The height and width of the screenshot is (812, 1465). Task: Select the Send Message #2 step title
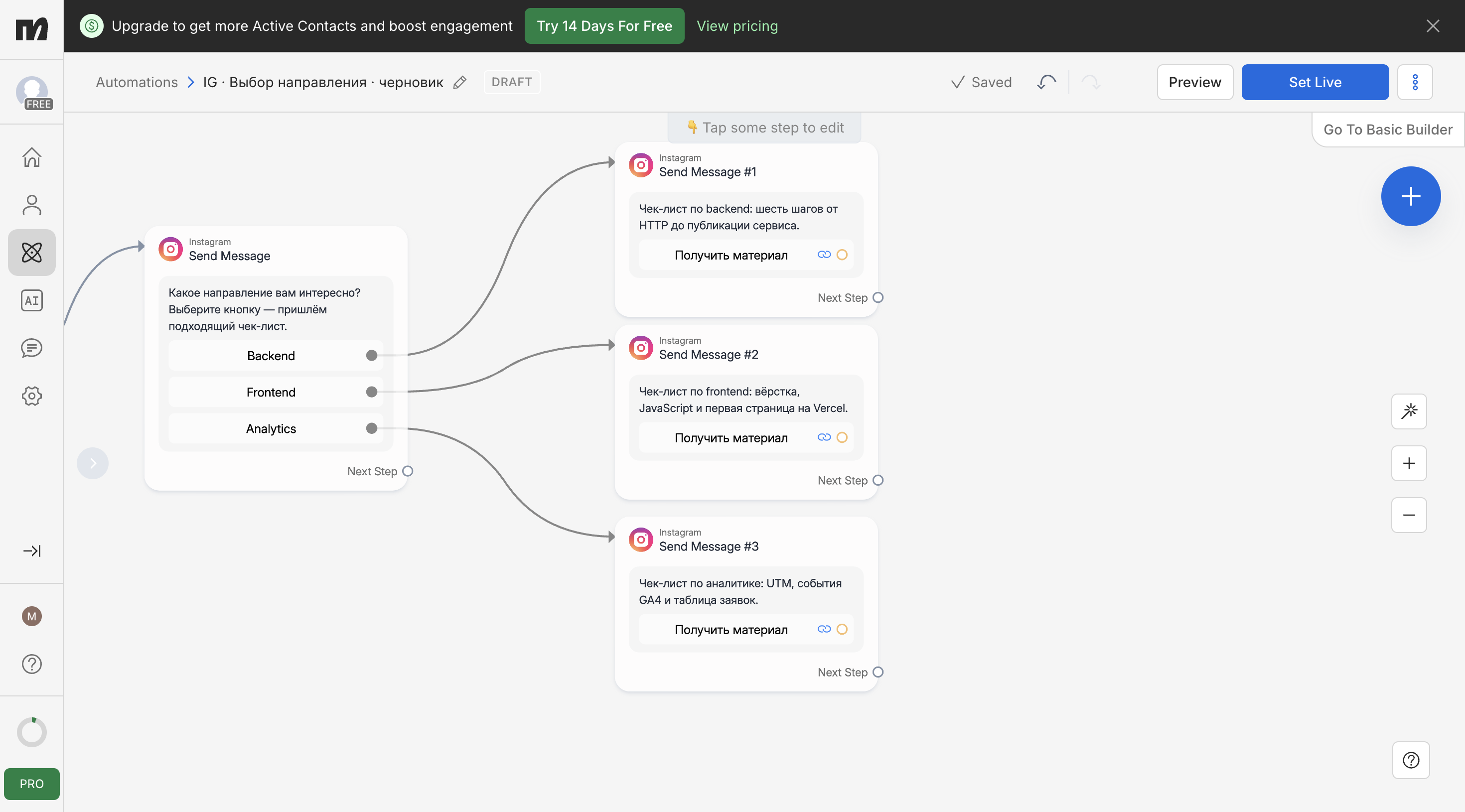(x=709, y=355)
